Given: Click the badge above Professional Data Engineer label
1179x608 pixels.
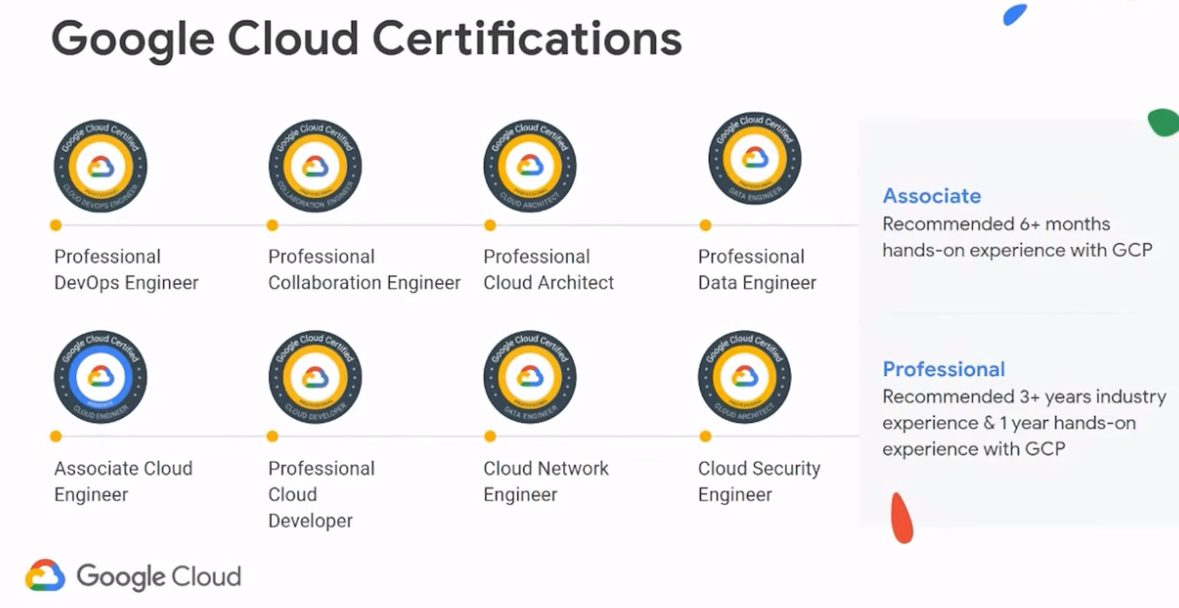Looking at the screenshot, I should click(x=755, y=159).
